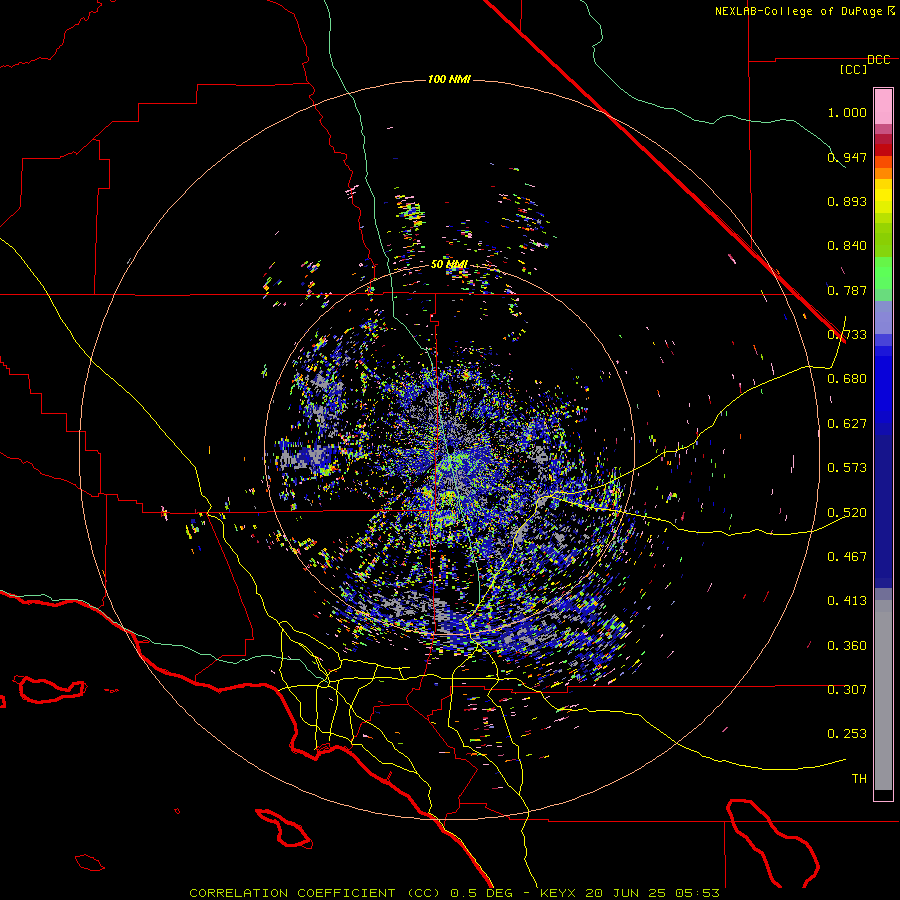
Task: Pick the large gray segment of color bar
Action: pyautogui.click(x=883, y=695)
